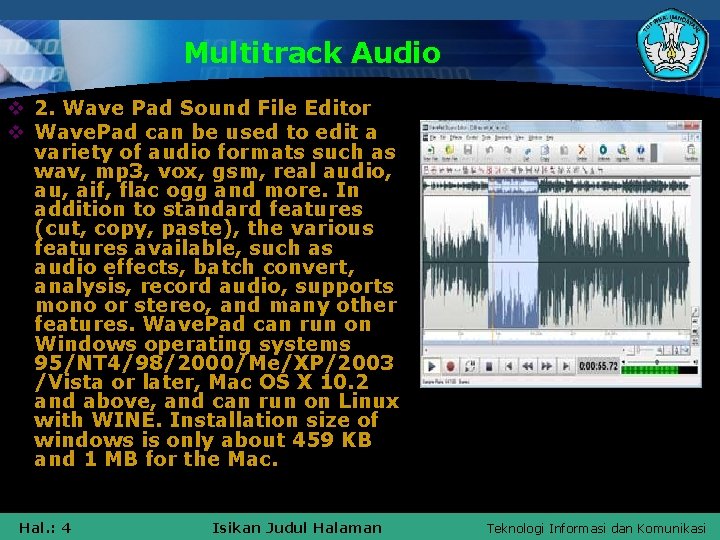Start playback with the Play button

432,366
